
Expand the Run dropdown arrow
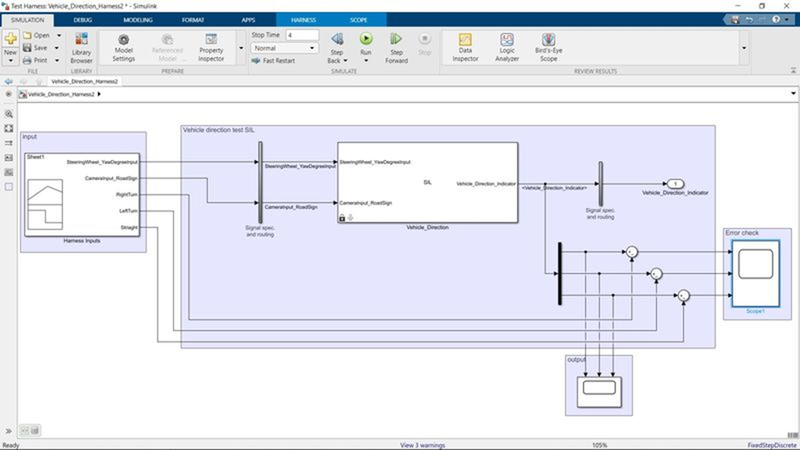click(x=366, y=61)
